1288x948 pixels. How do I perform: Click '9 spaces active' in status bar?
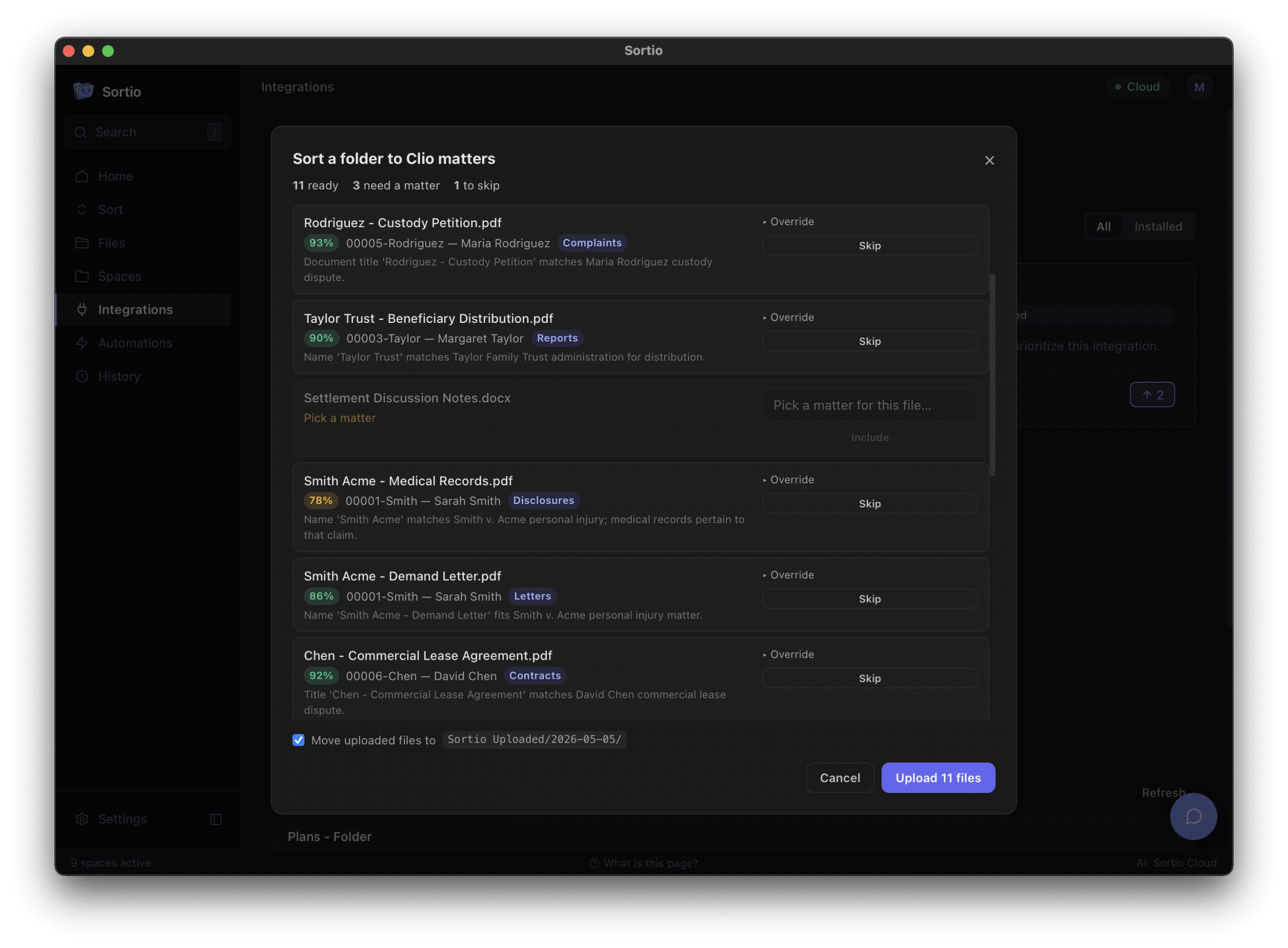[111, 863]
